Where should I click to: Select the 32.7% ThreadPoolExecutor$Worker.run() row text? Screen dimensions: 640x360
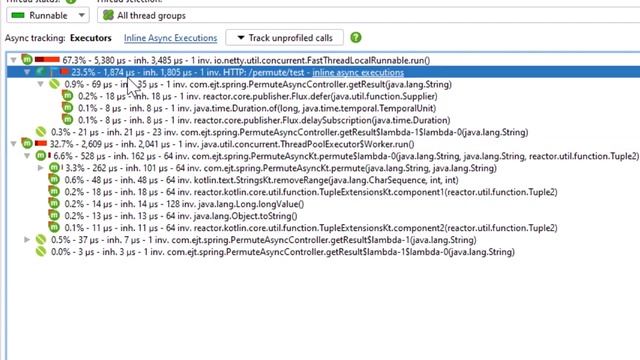point(232,144)
